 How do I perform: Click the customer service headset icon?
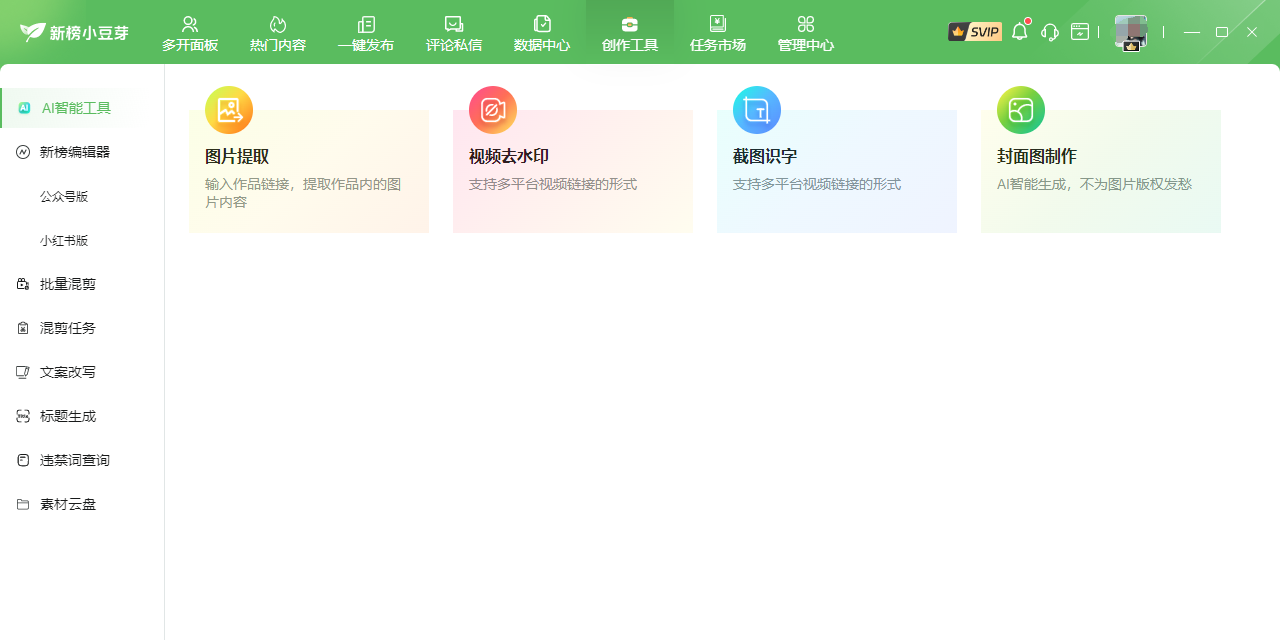pos(1049,32)
